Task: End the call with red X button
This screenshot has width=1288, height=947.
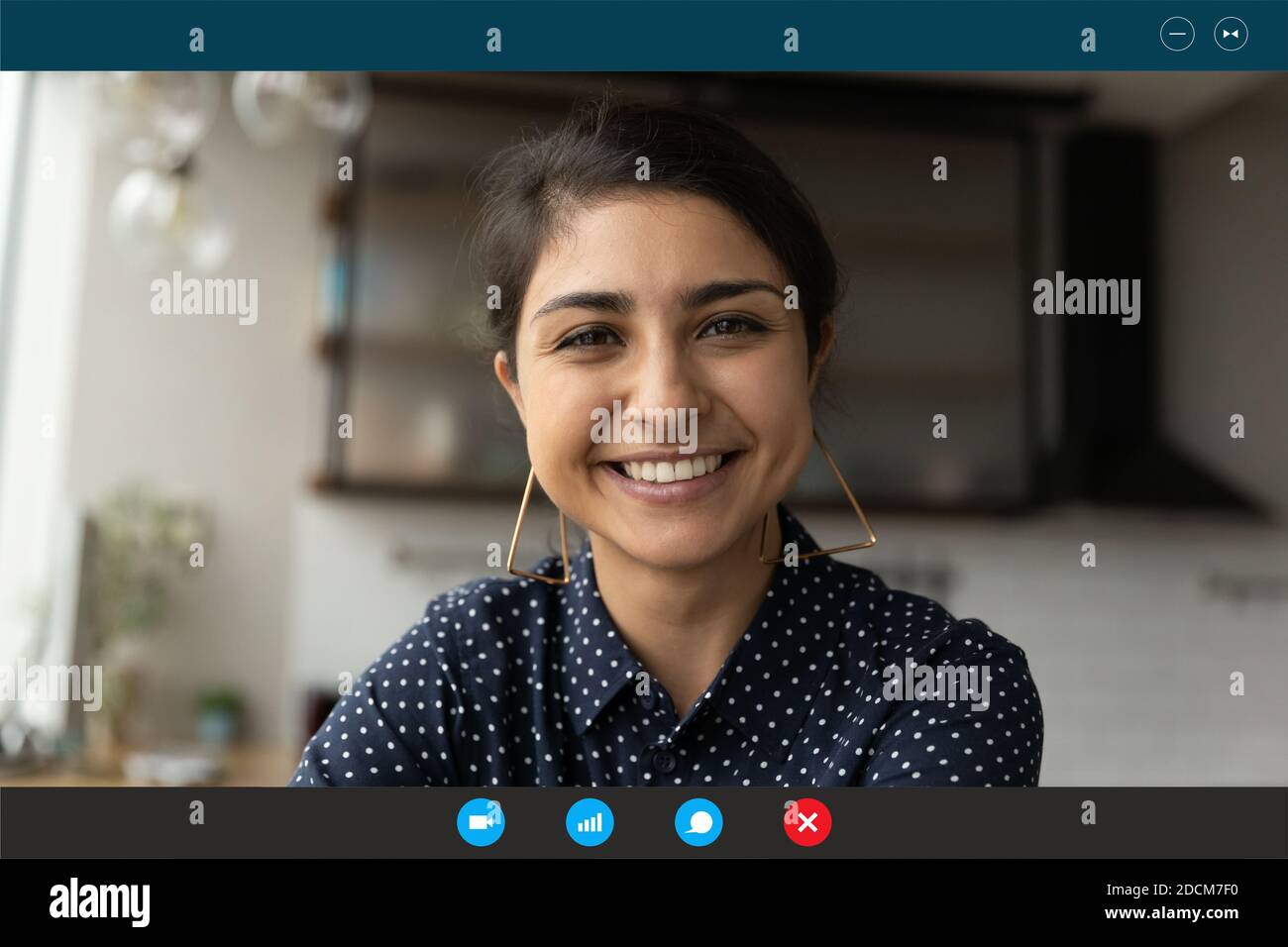Action: pyautogui.click(x=807, y=822)
